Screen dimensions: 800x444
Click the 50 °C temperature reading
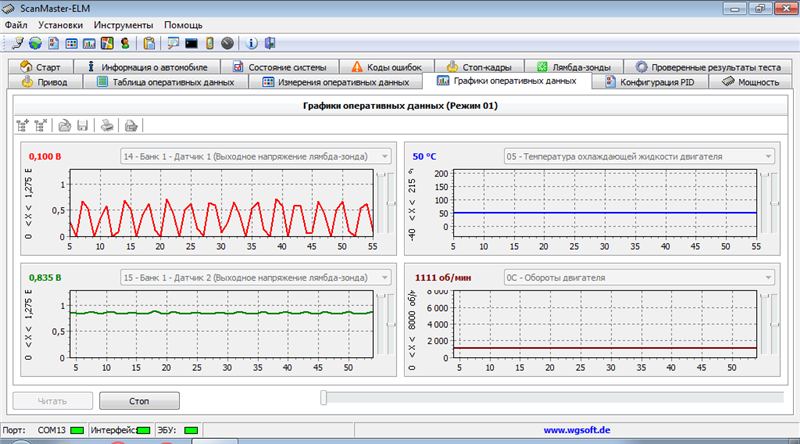pyautogui.click(x=424, y=157)
